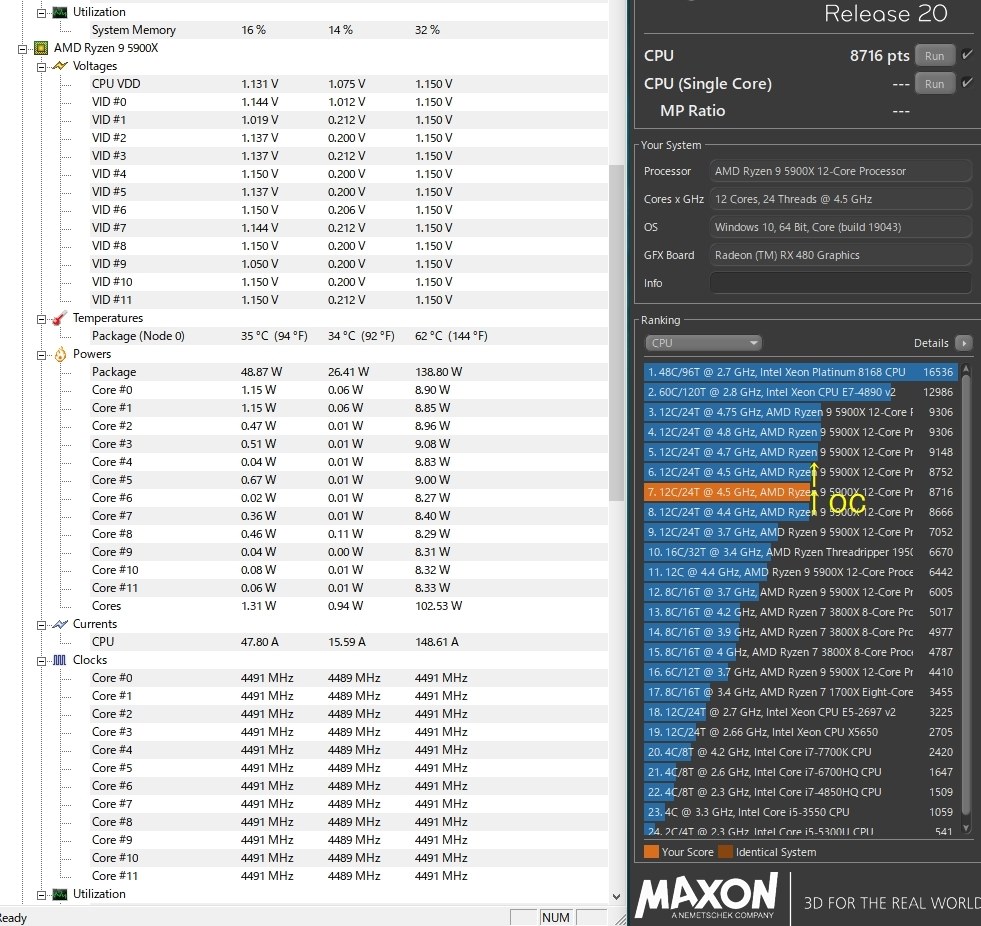Click the 62 °C max temperature value

[x=451, y=336]
